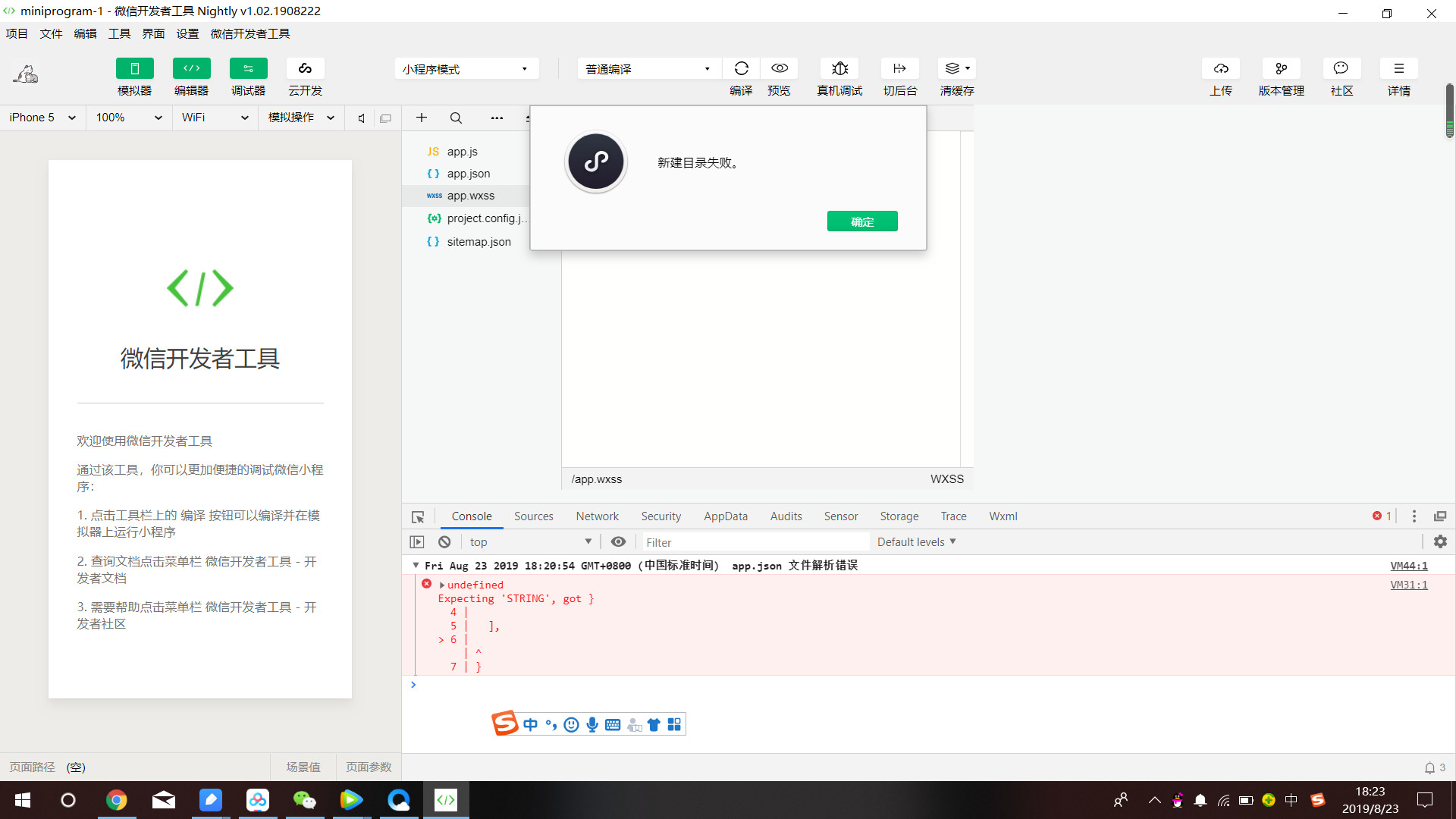The image size is (1456, 819).
Task: Open the 小程序模式 mode dropdown
Action: [x=466, y=69]
